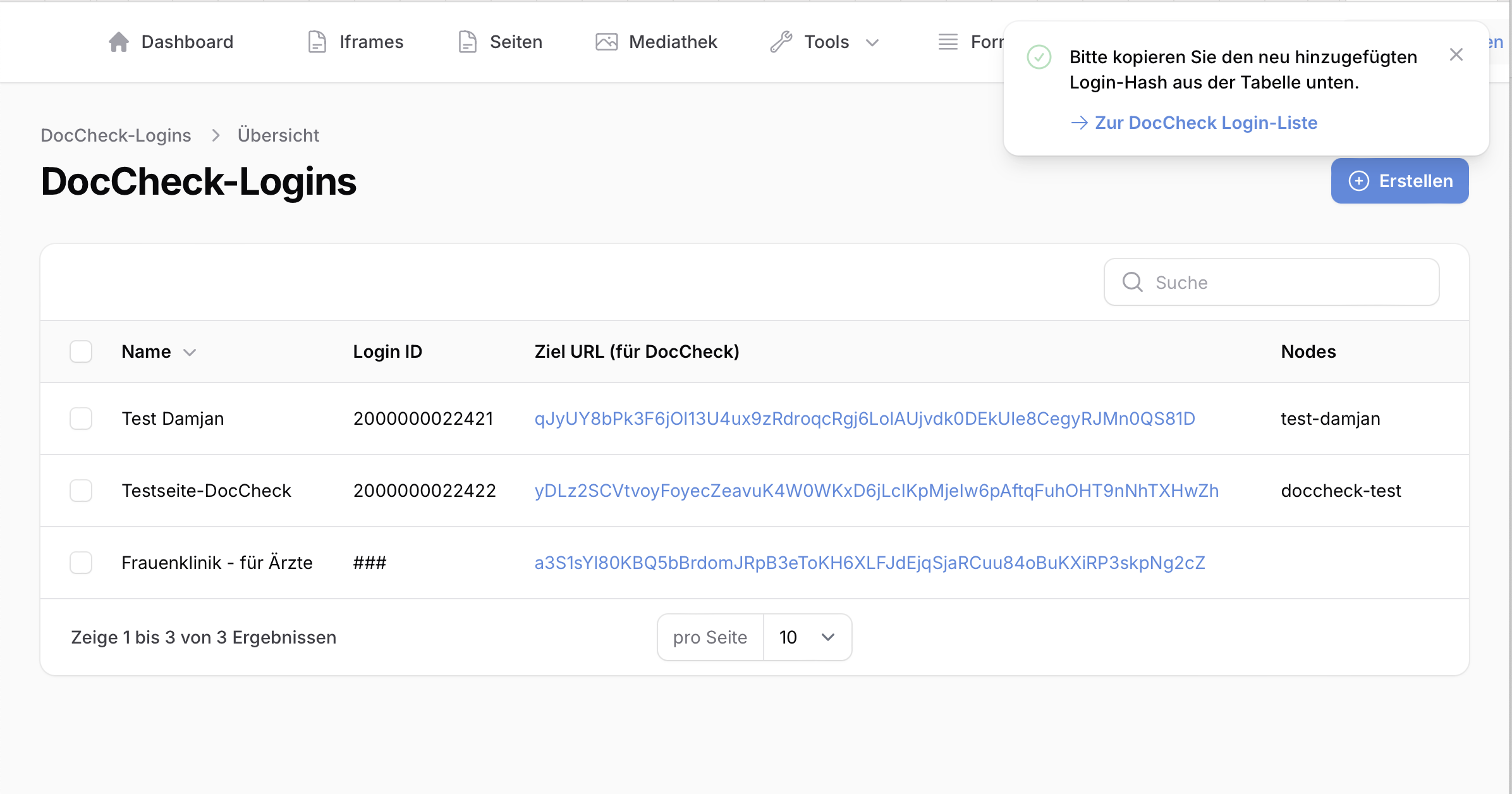Screen dimensions: 1512x794
Task: Select the Testseite-DocCheck row checkbox
Action: point(81,491)
